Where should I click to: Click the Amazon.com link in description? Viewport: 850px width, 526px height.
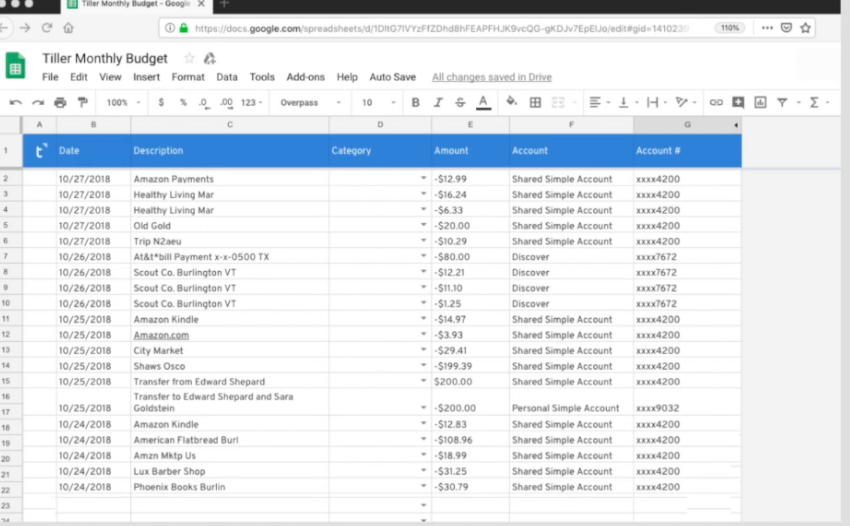pyautogui.click(x=161, y=335)
